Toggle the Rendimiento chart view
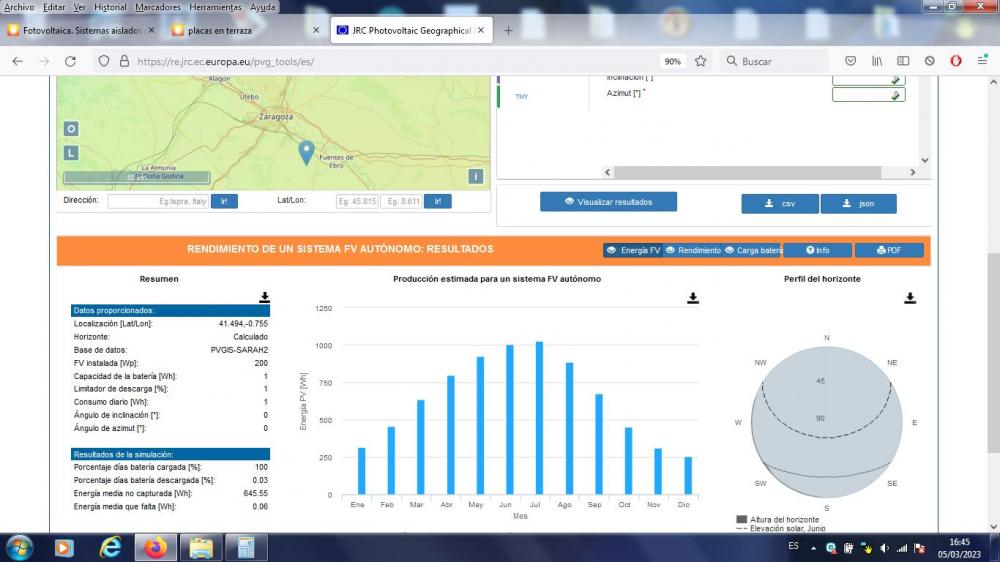Viewport: 1000px width, 562px height. click(x=693, y=250)
